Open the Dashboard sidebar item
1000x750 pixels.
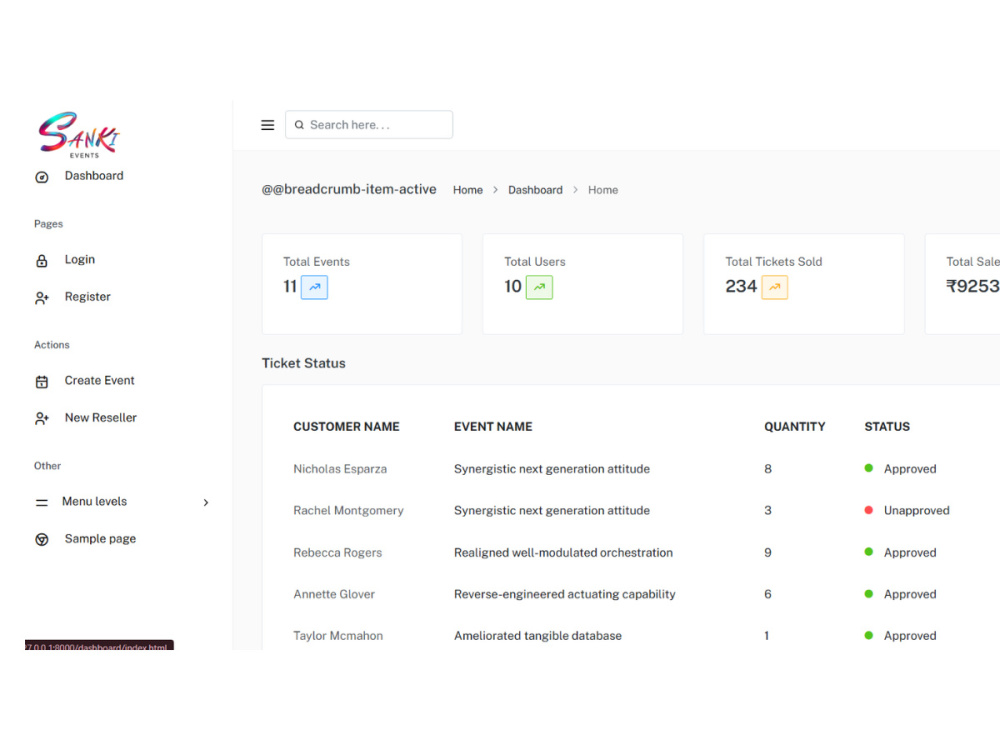(94, 176)
